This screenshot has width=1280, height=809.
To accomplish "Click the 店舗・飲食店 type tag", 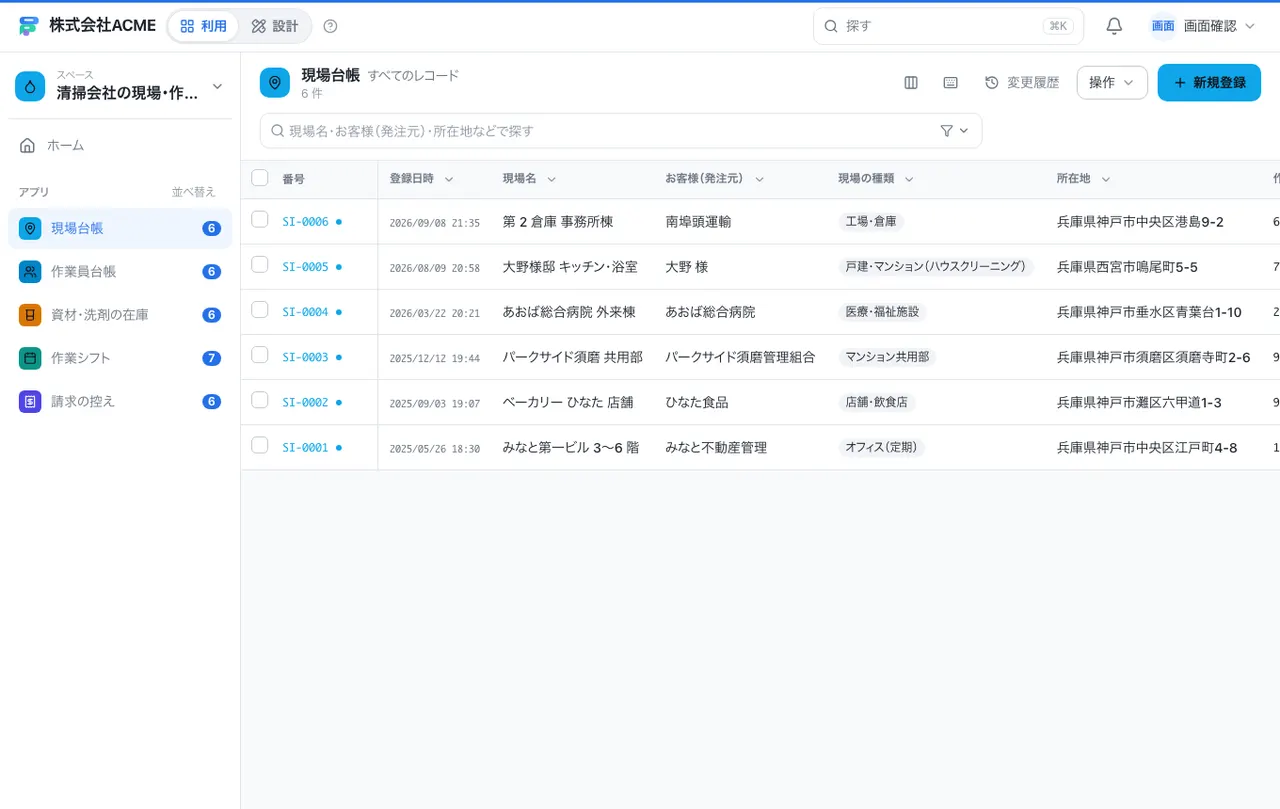I will [877, 402].
